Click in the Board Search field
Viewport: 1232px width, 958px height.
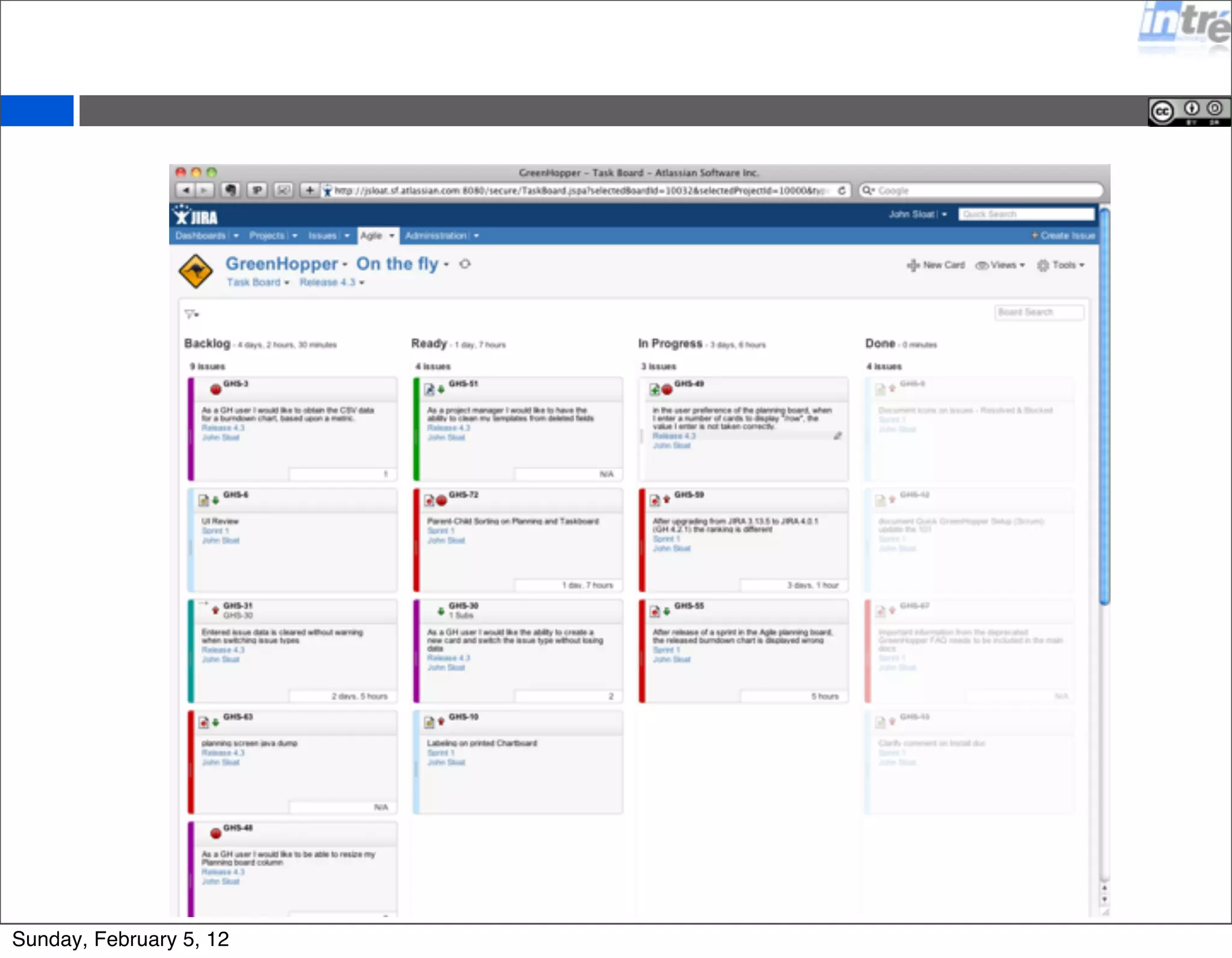click(x=1038, y=312)
